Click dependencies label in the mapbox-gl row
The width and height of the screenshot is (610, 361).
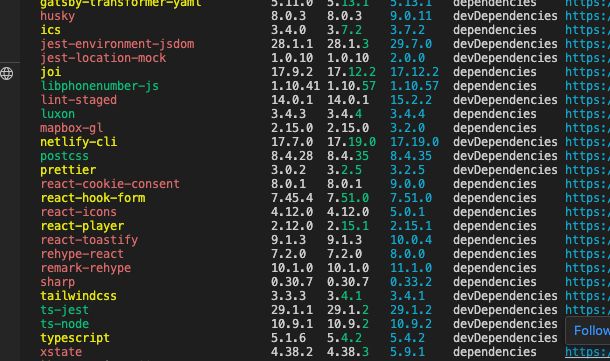point(494,128)
